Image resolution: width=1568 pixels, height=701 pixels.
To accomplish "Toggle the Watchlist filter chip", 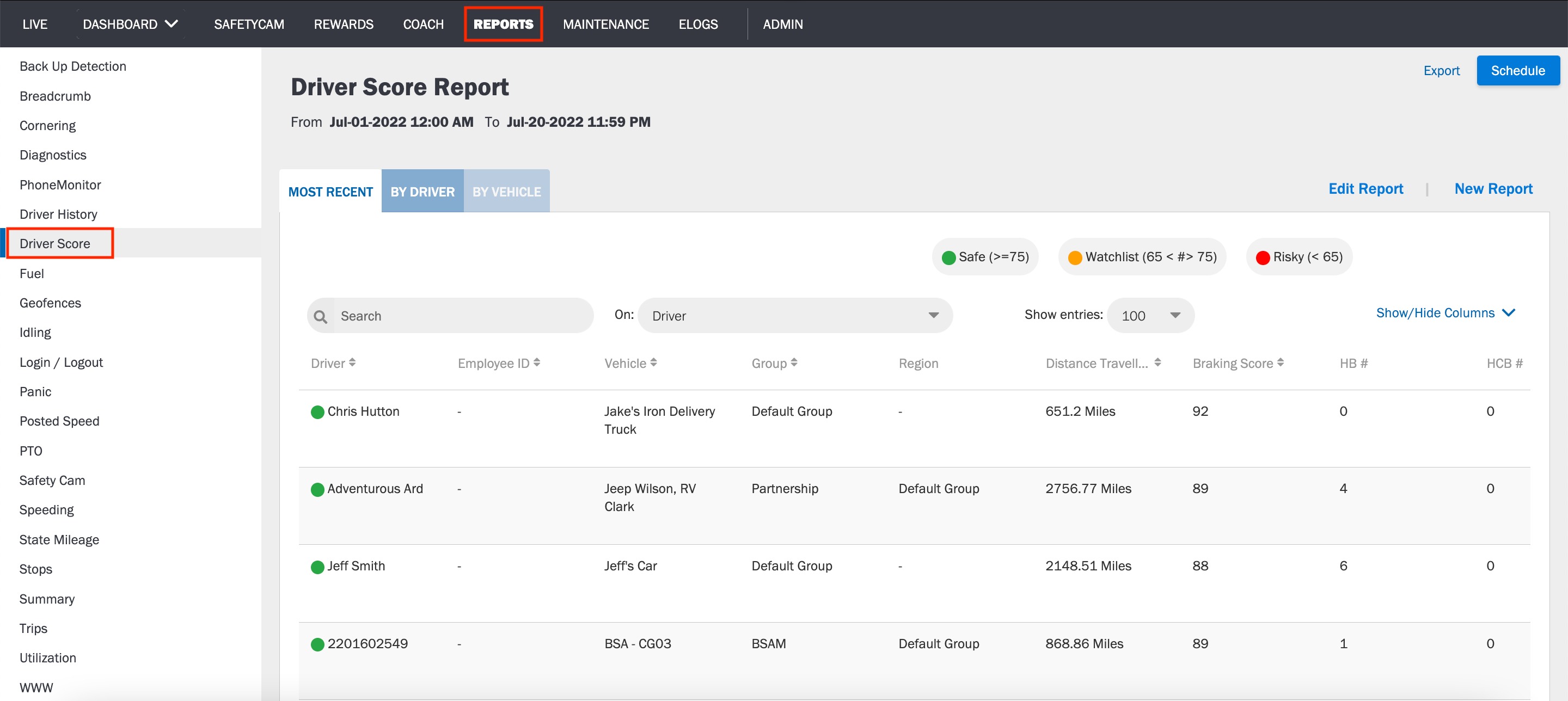I will pyautogui.click(x=1142, y=257).
